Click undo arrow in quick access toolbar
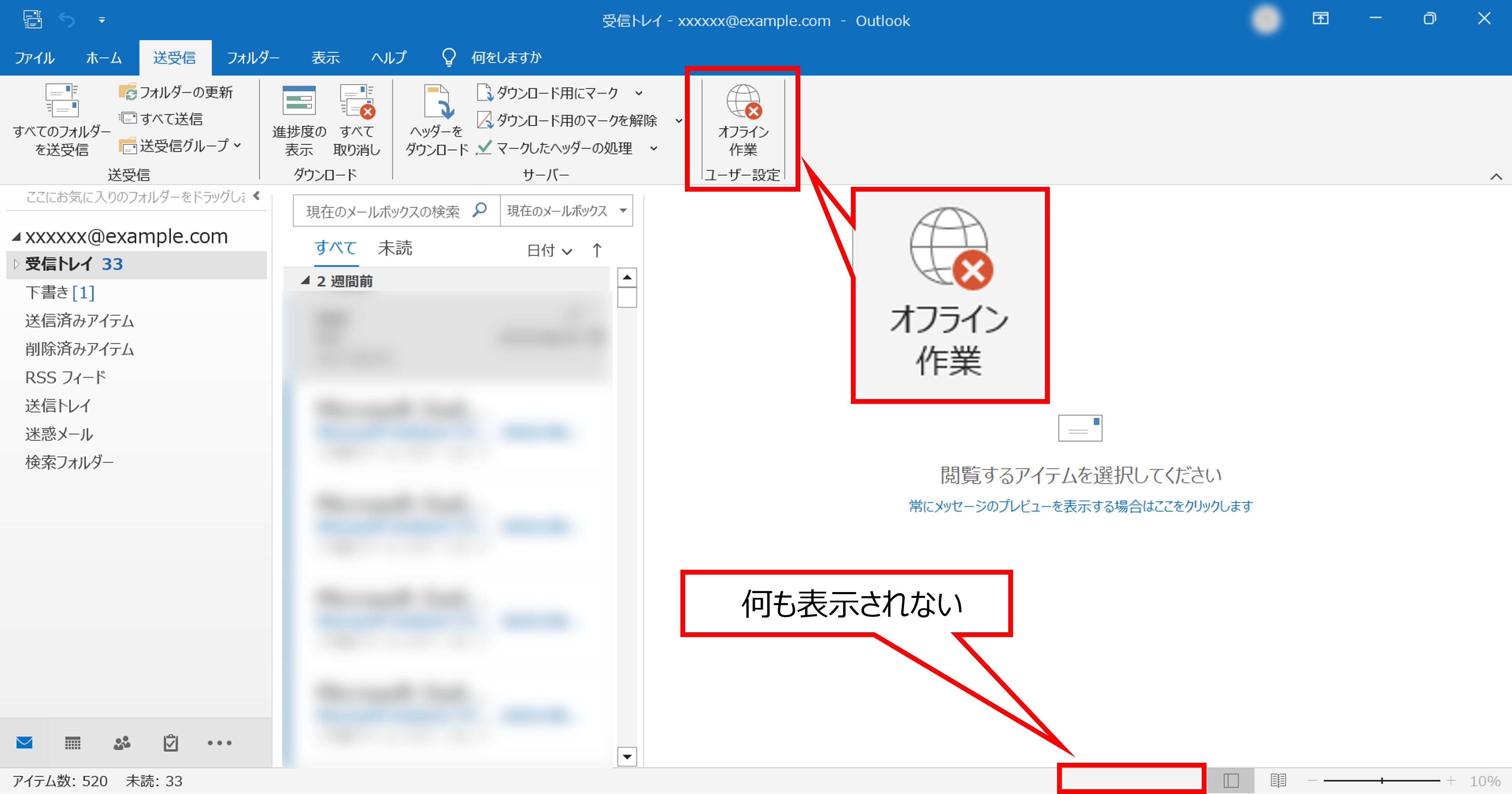Screen dimensions: 1512x794 (x=67, y=20)
